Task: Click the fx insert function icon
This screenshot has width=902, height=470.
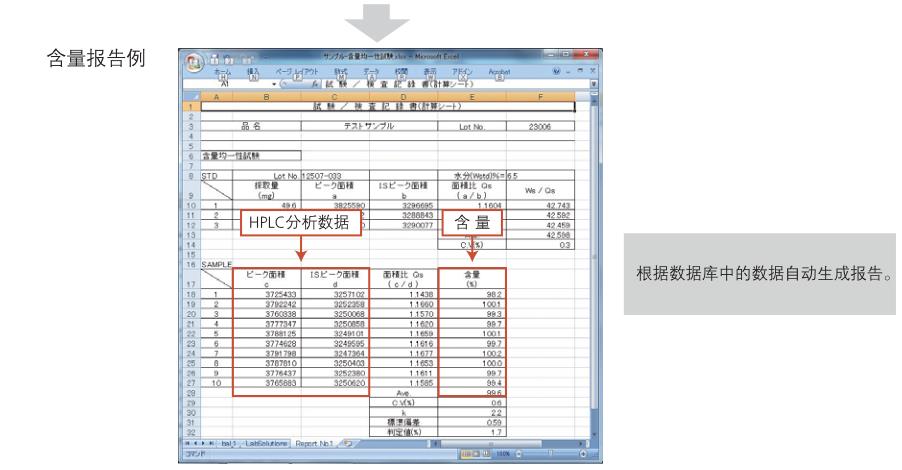Action: [315, 84]
